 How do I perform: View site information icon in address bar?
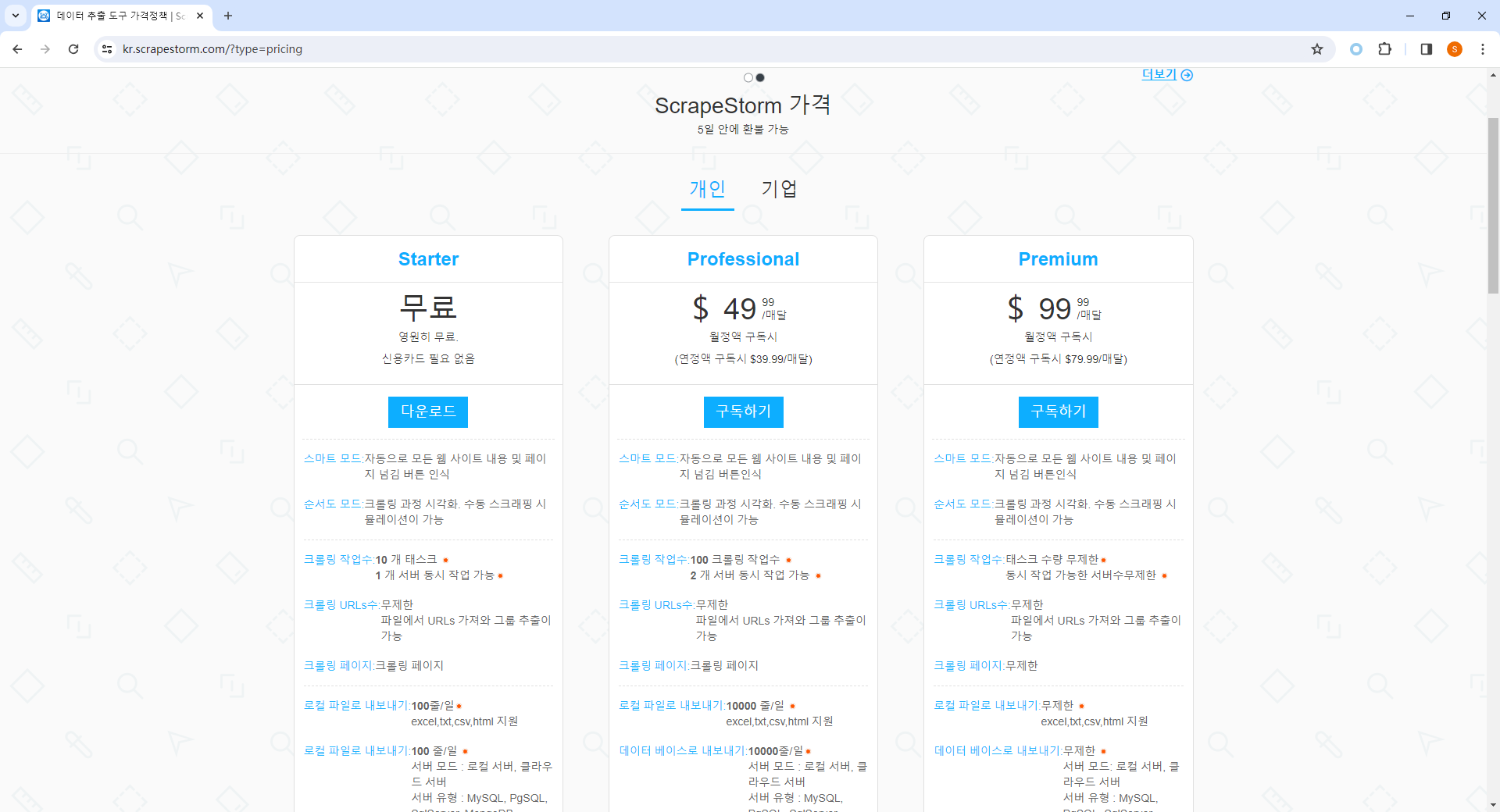click(107, 49)
